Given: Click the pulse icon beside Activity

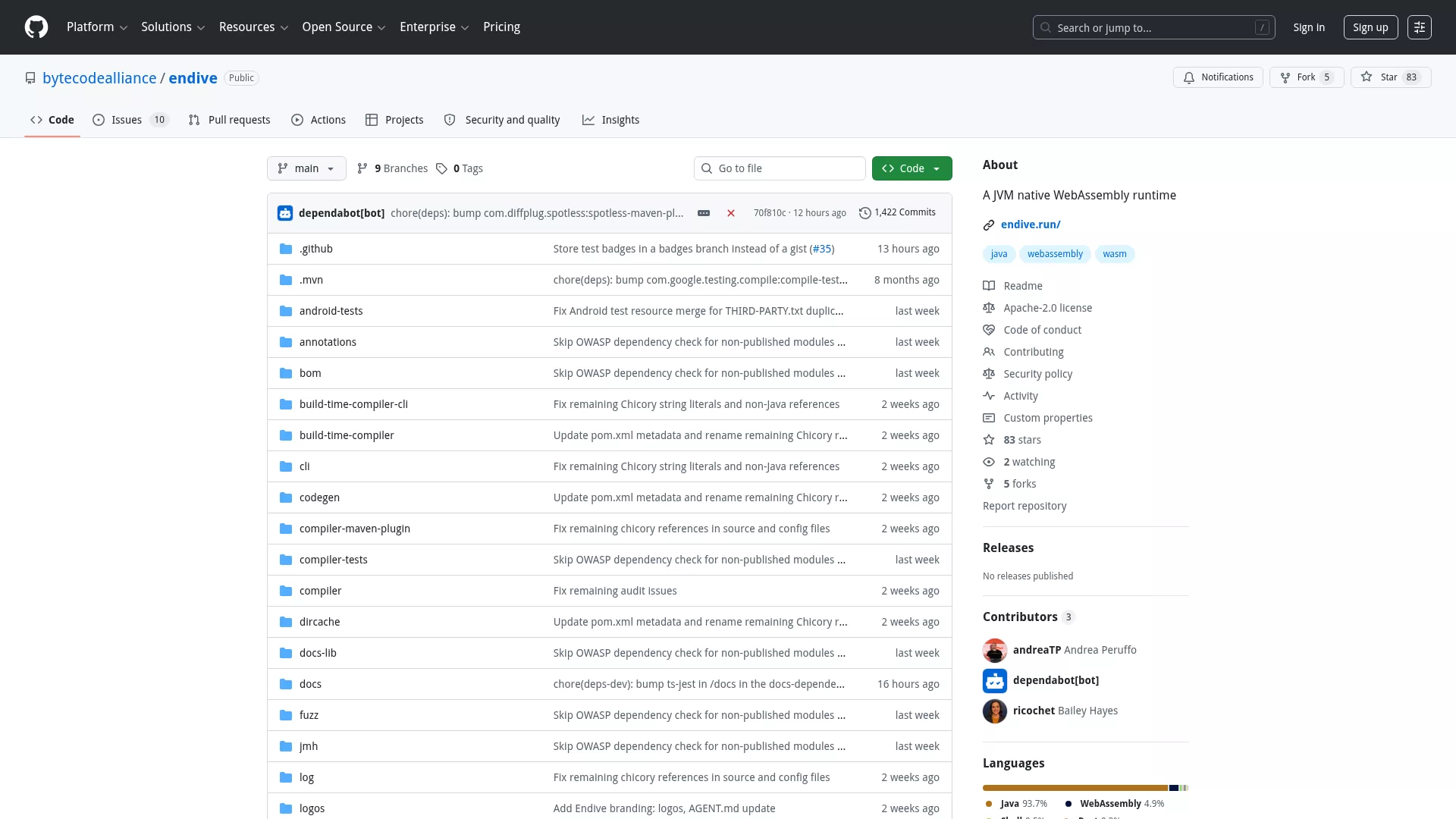Looking at the screenshot, I should click(989, 396).
